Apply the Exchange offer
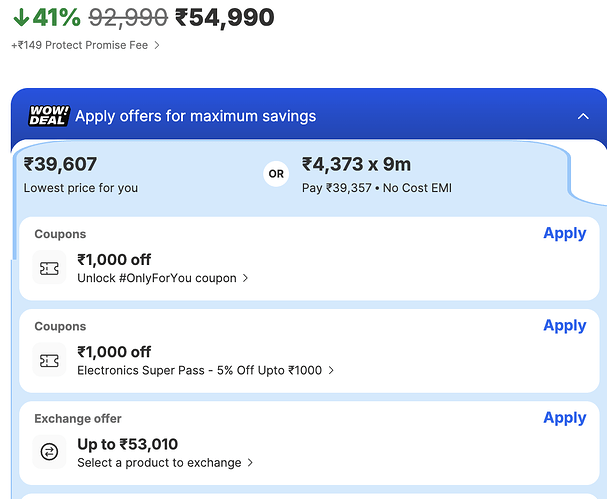 pos(564,418)
